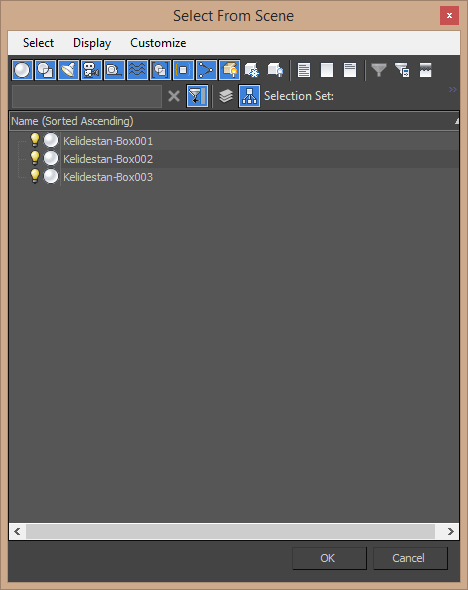Toggle the Display Bones filter icon
Viewport: 468px width, 590px height.
click(206, 70)
